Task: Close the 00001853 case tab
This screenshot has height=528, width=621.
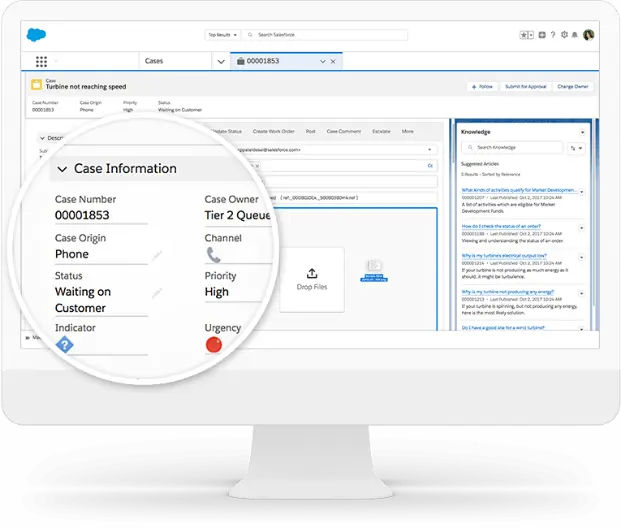Action: coord(333,61)
